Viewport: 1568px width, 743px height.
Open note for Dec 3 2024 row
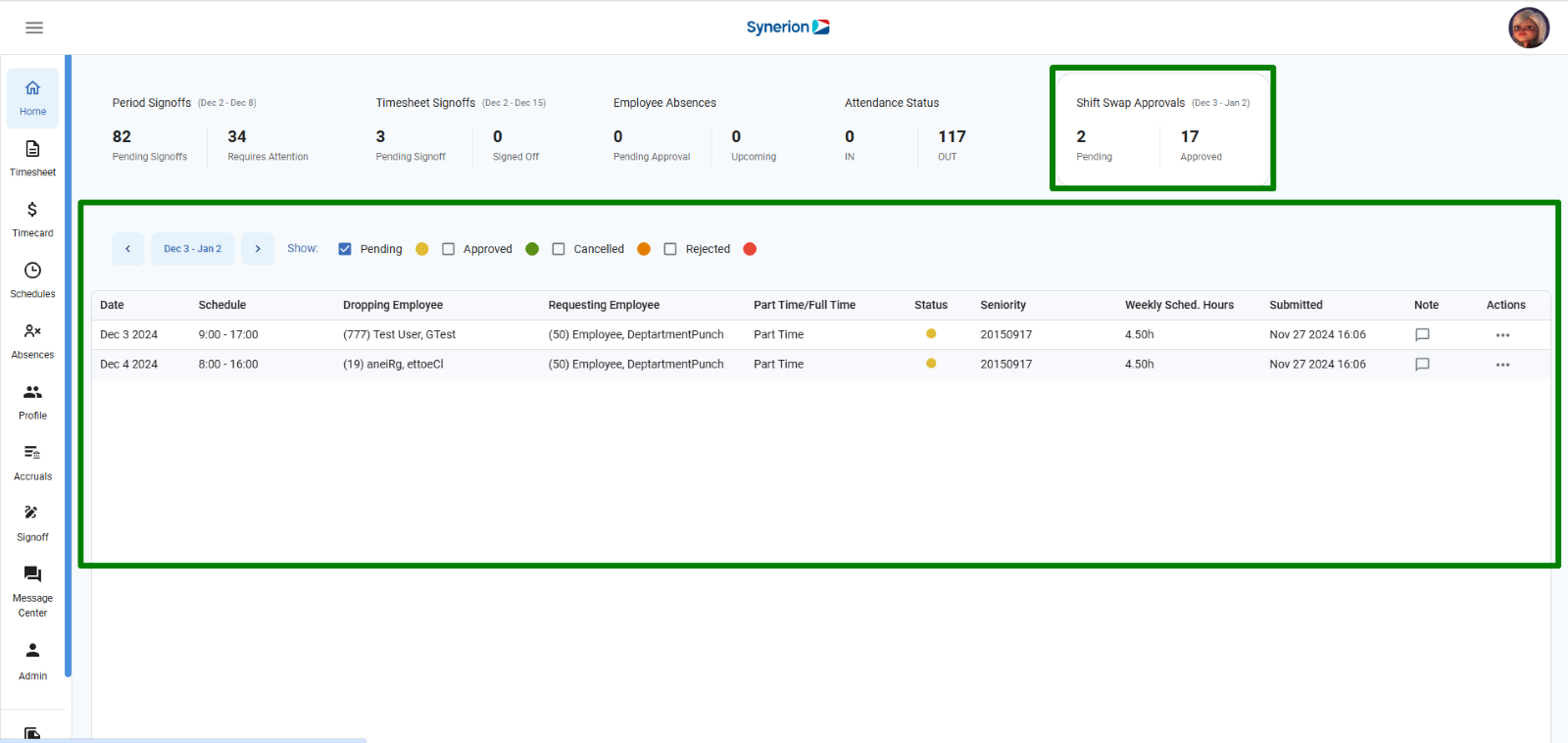click(1422, 334)
